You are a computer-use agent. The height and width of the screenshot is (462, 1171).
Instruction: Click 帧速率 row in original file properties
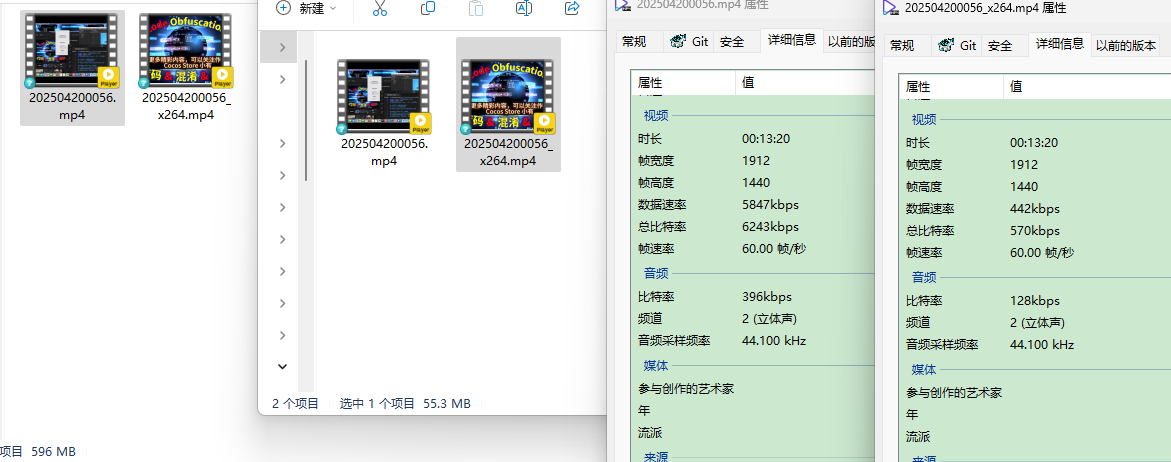pos(753,249)
